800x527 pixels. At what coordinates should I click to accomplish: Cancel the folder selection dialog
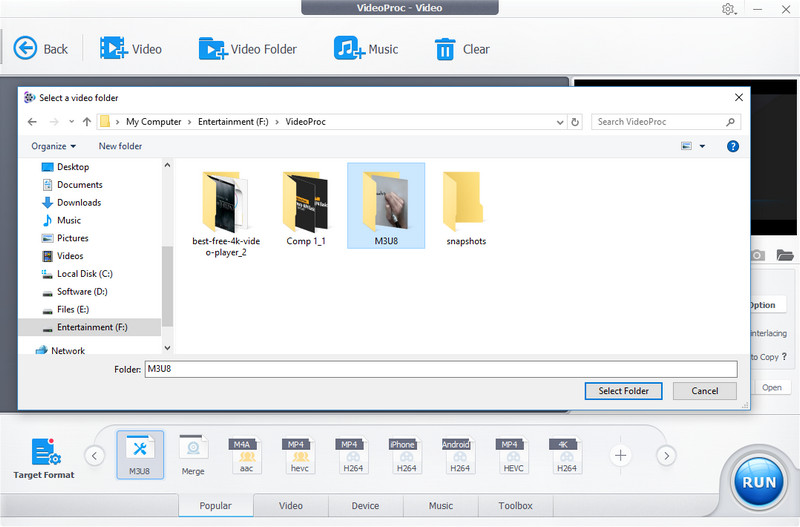tap(705, 391)
